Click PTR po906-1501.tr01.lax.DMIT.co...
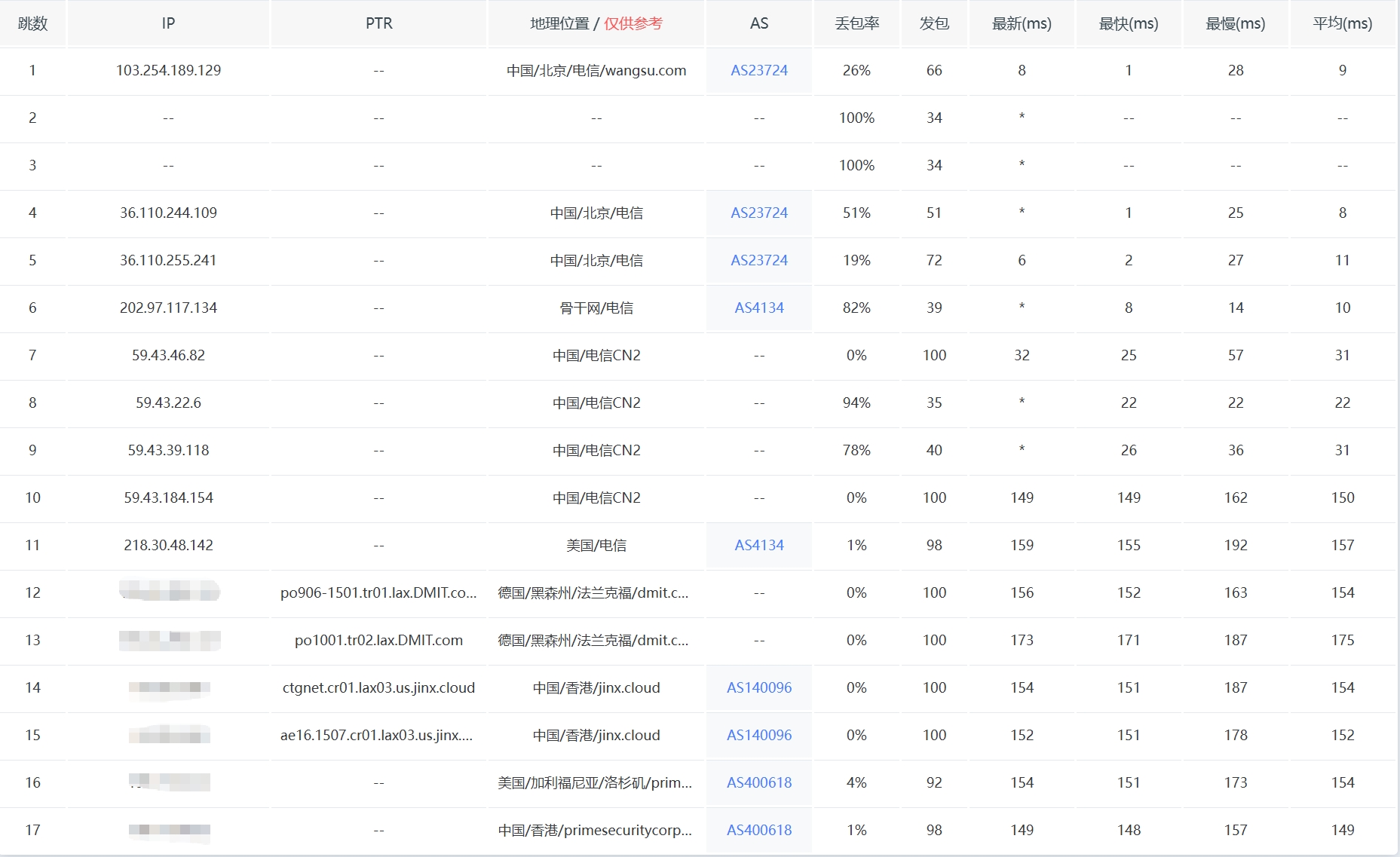This screenshot has height=857, width=1400. 378,592
